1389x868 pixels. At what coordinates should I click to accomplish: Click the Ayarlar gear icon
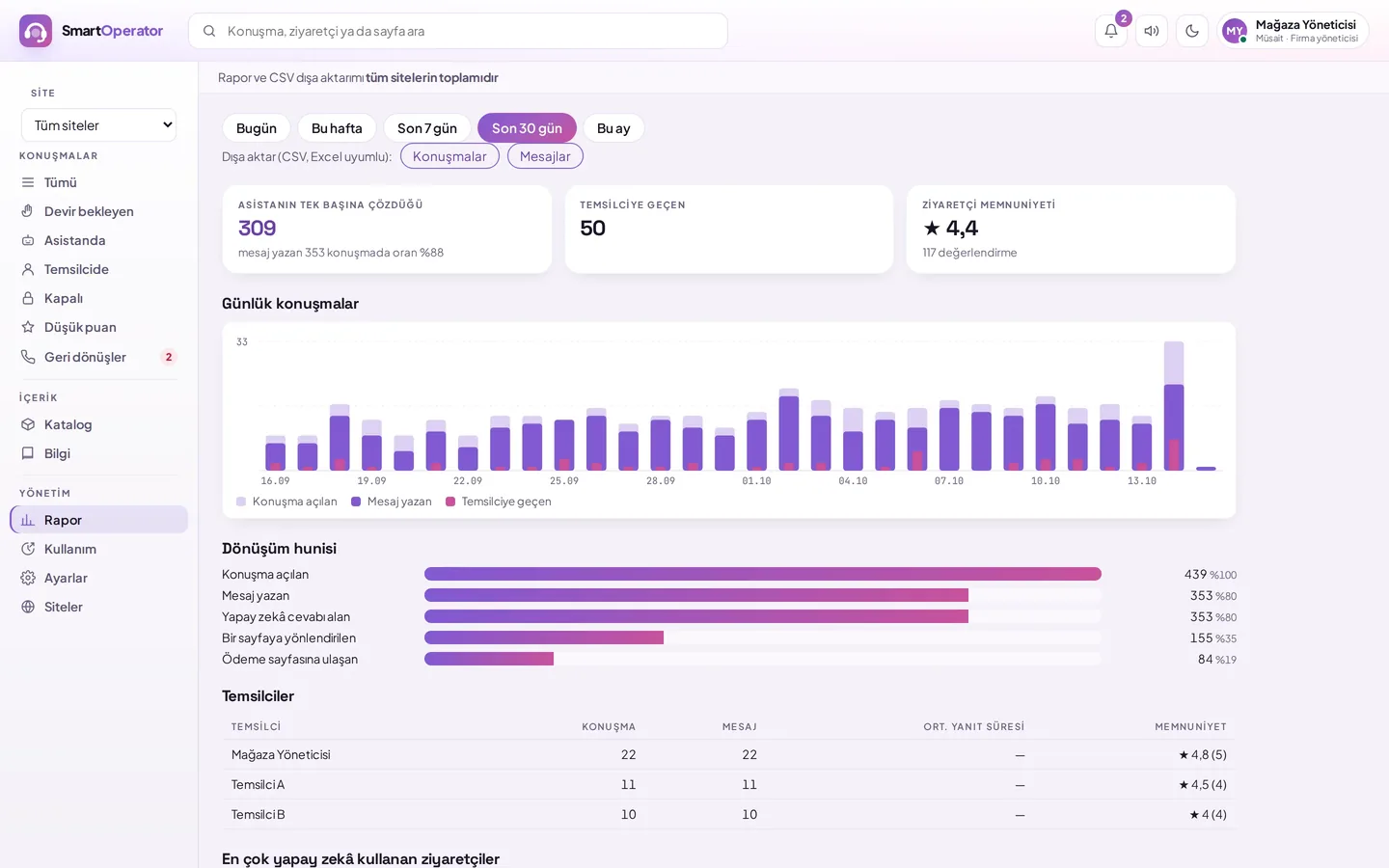pos(28,578)
